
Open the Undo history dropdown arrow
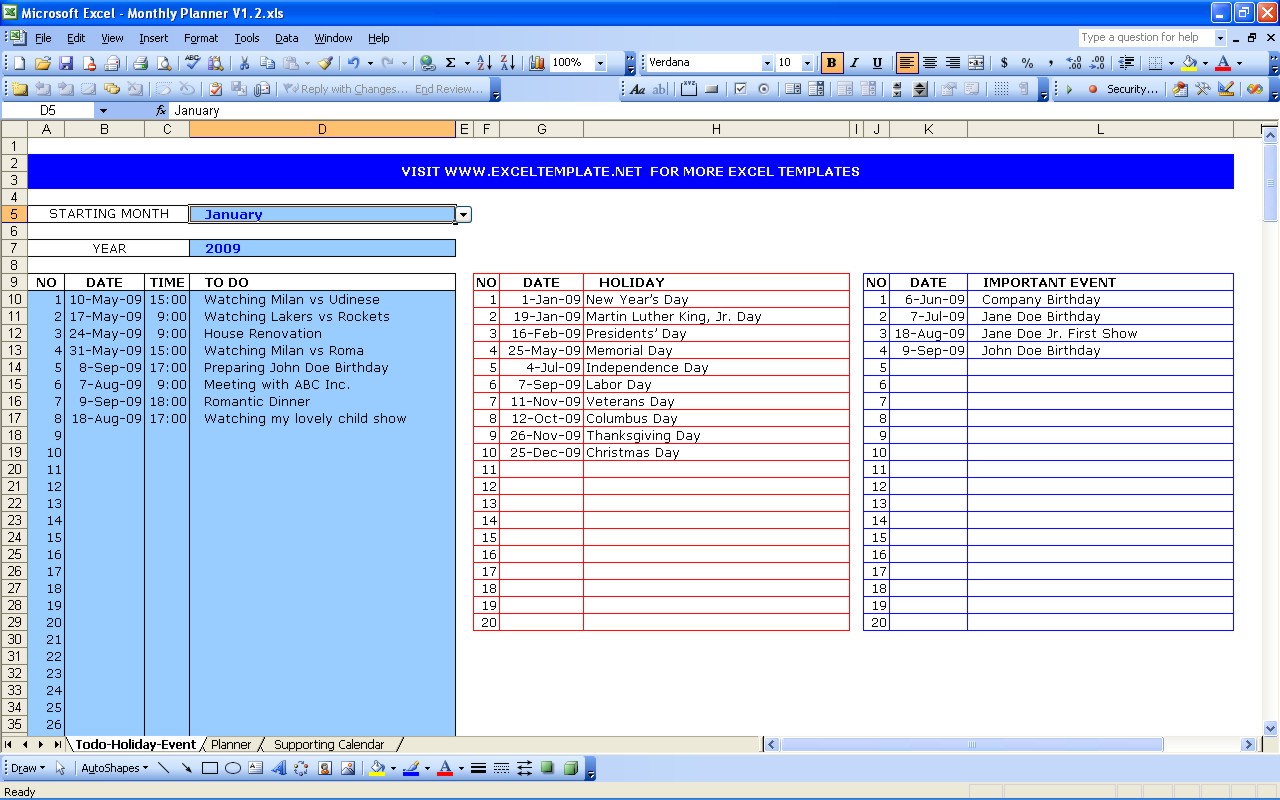(x=369, y=63)
